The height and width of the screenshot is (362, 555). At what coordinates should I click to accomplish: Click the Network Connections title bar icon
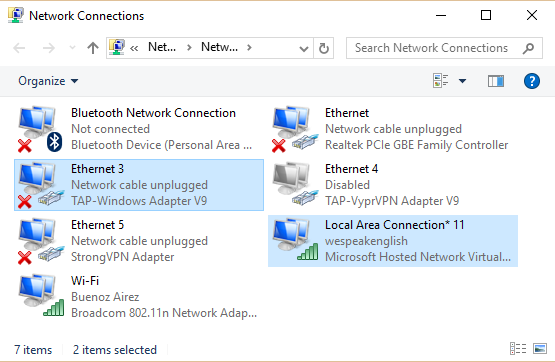[15, 16]
